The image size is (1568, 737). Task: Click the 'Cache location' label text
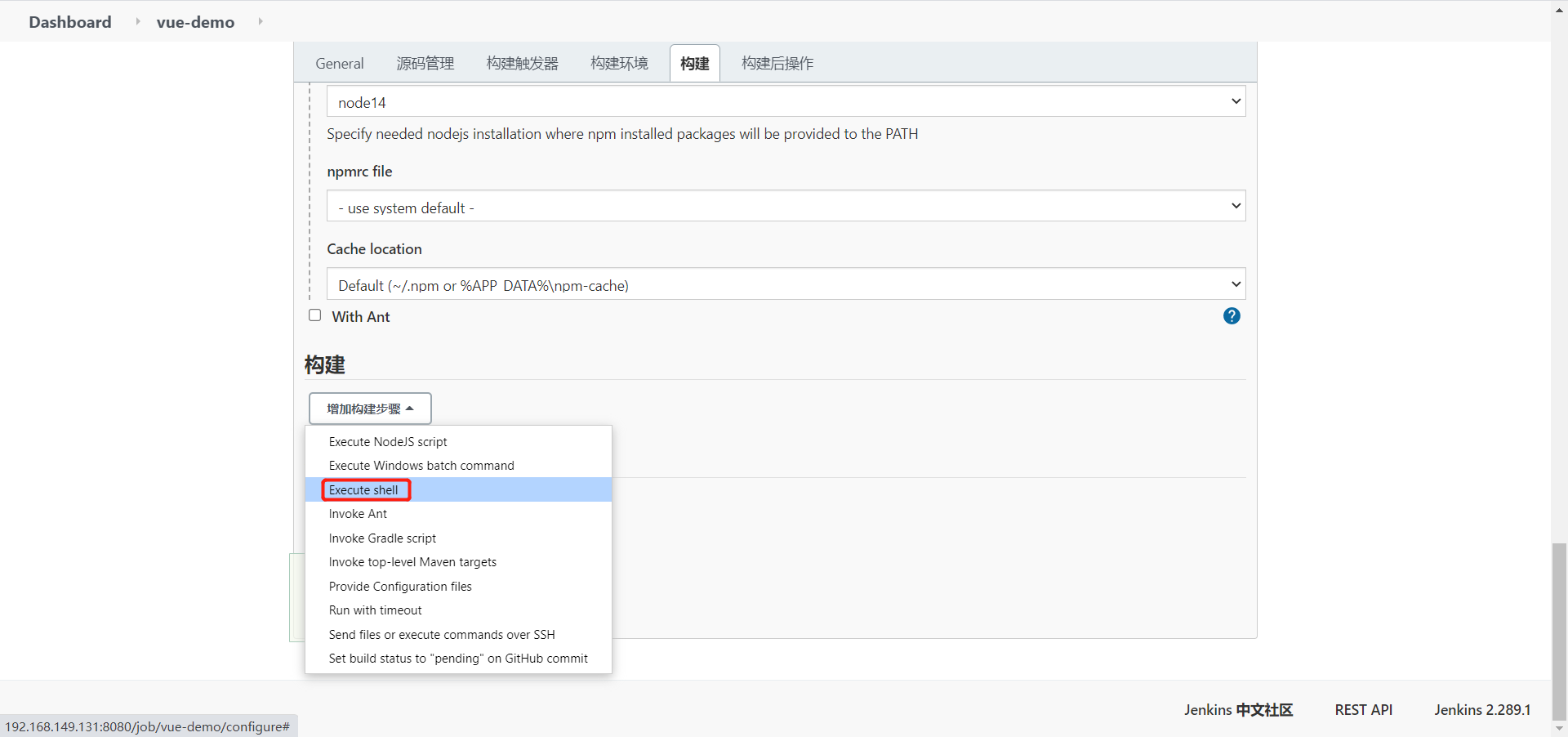[x=375, y=249]
